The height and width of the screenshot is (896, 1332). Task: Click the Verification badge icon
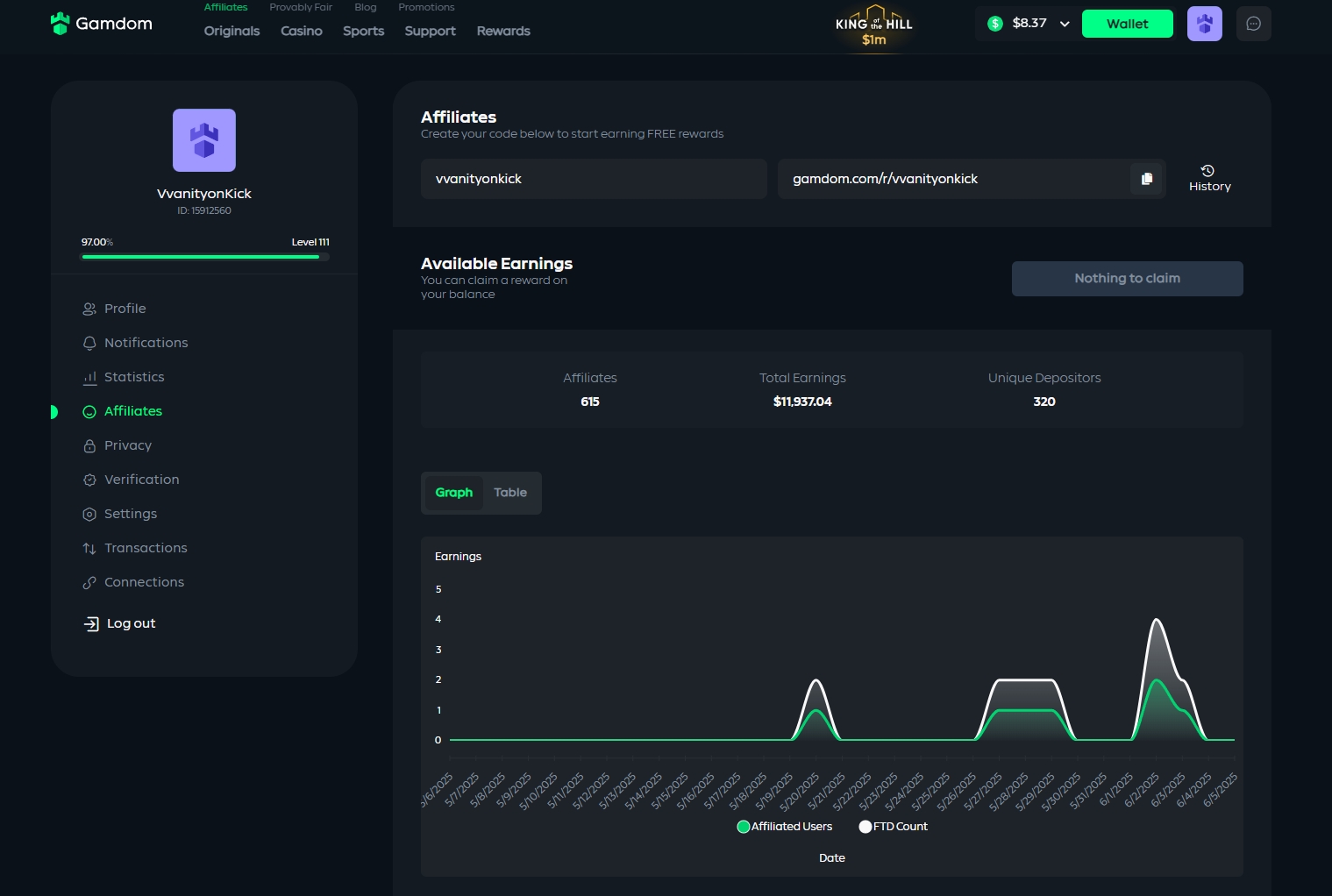coord(89,480)
